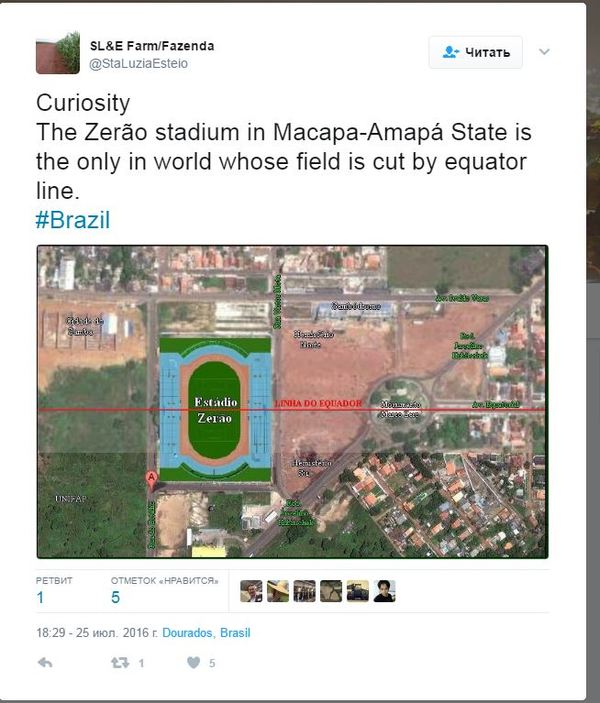Click the @StaLuziaEsteio handle
600x703 pixels.
[x=139, y=63]
